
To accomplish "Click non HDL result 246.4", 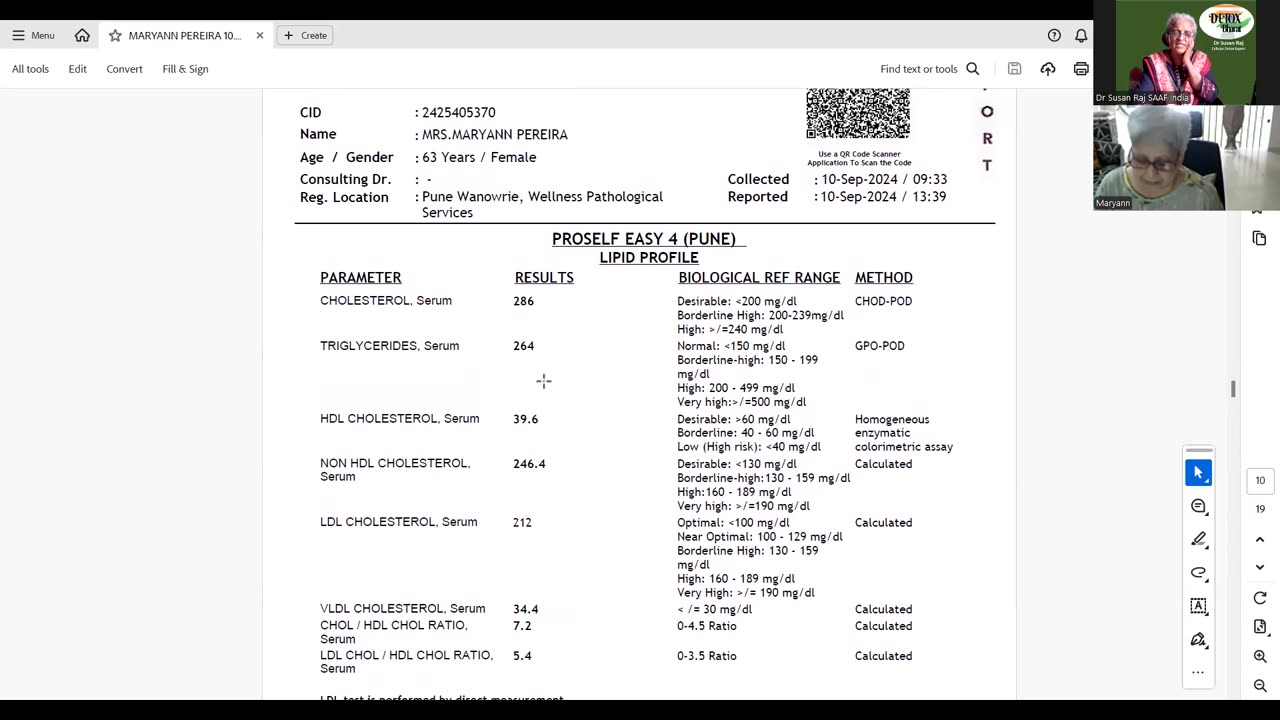I will tap(529, 464).
